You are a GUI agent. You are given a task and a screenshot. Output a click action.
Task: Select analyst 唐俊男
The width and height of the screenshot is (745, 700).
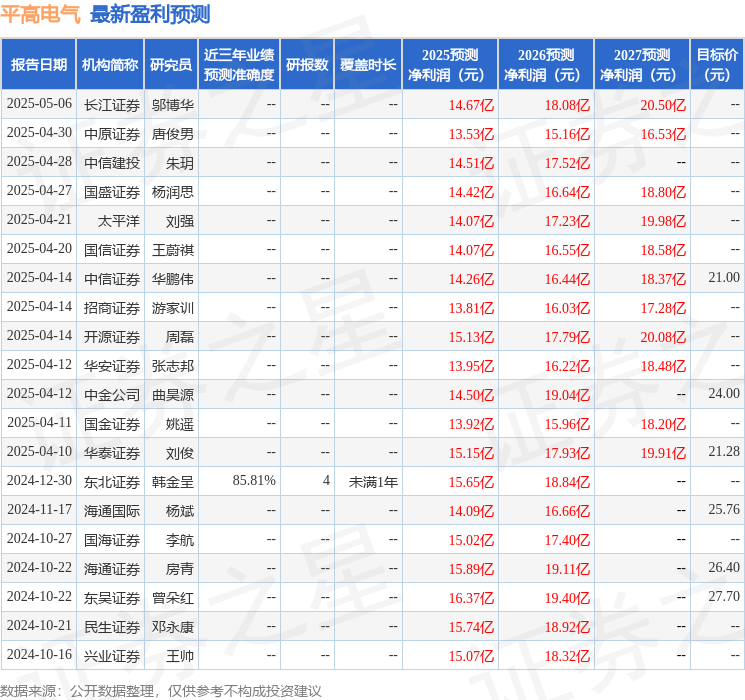172,134
